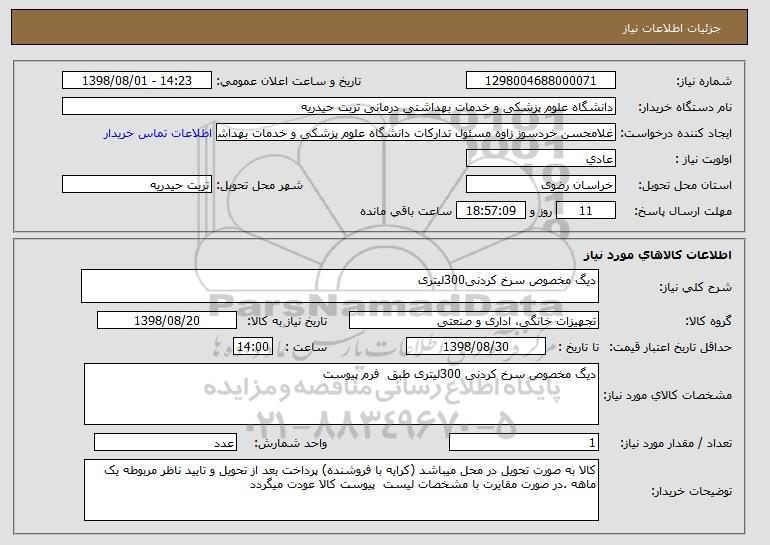Image resolution: width=770 pixels, height=545 pixels.
Task: Click the مشخصات کالای مورد نیاز label
Action: pyautogui.click(x=668, y=395)
